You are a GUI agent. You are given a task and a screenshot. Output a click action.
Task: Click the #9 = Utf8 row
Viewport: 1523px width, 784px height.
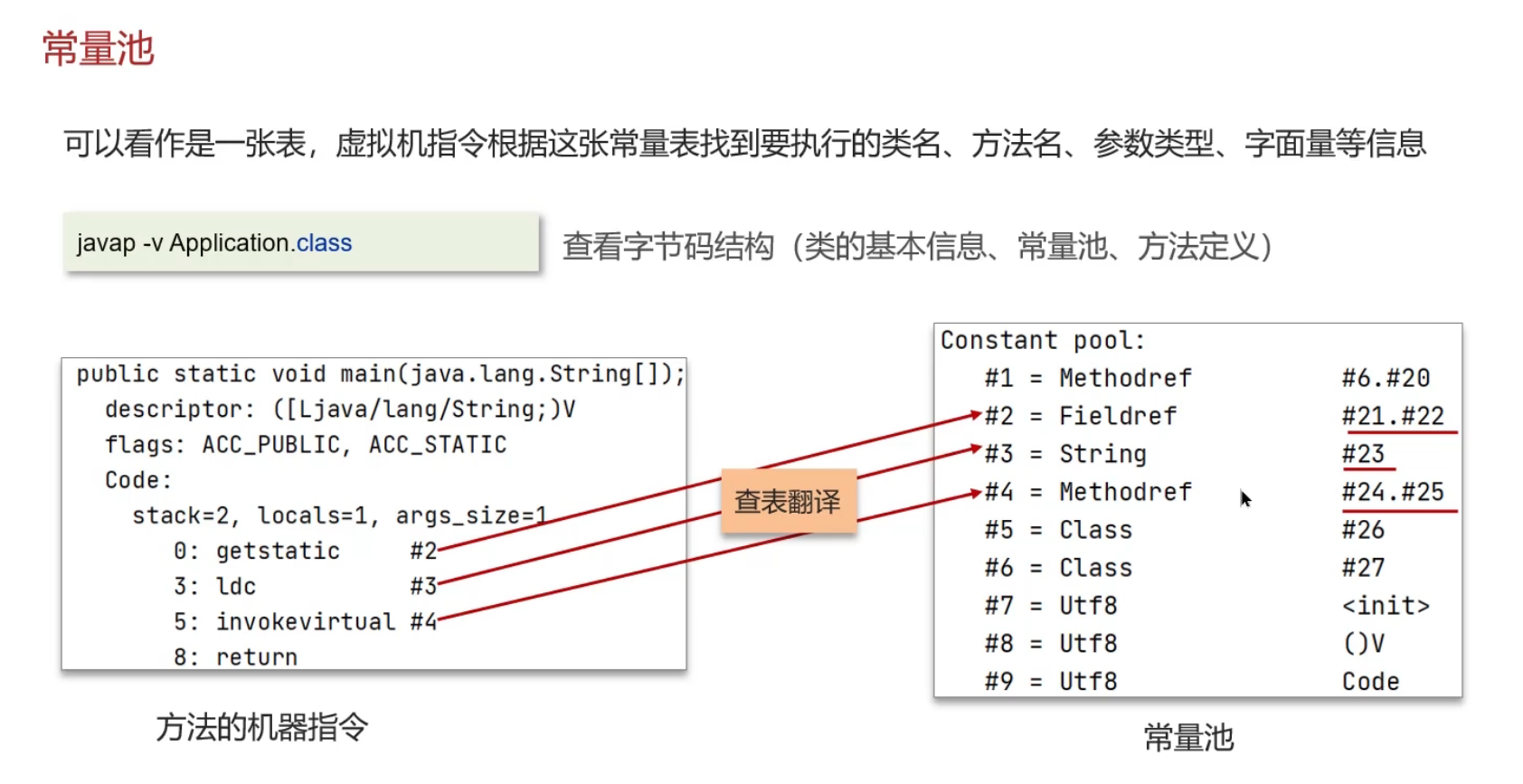(1192, 682)
